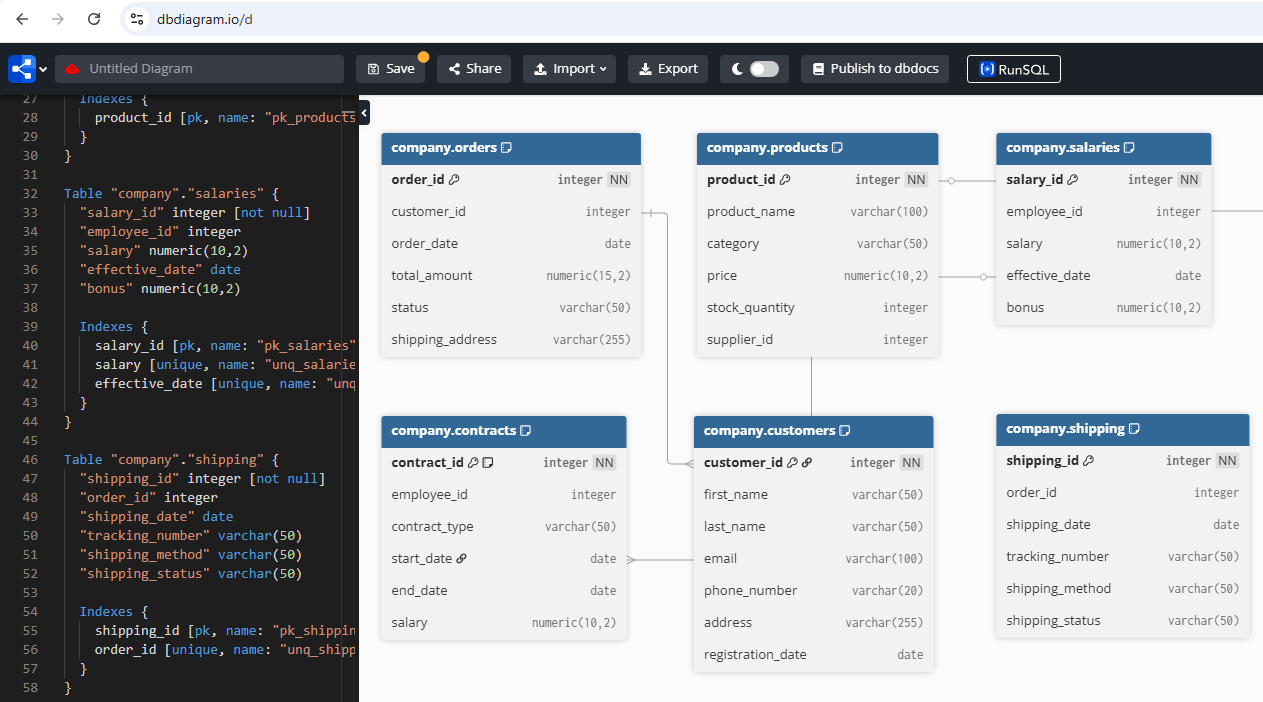Click link icon next to customer_id in customers
This screenshot has width=1263, height=702.
807,463
